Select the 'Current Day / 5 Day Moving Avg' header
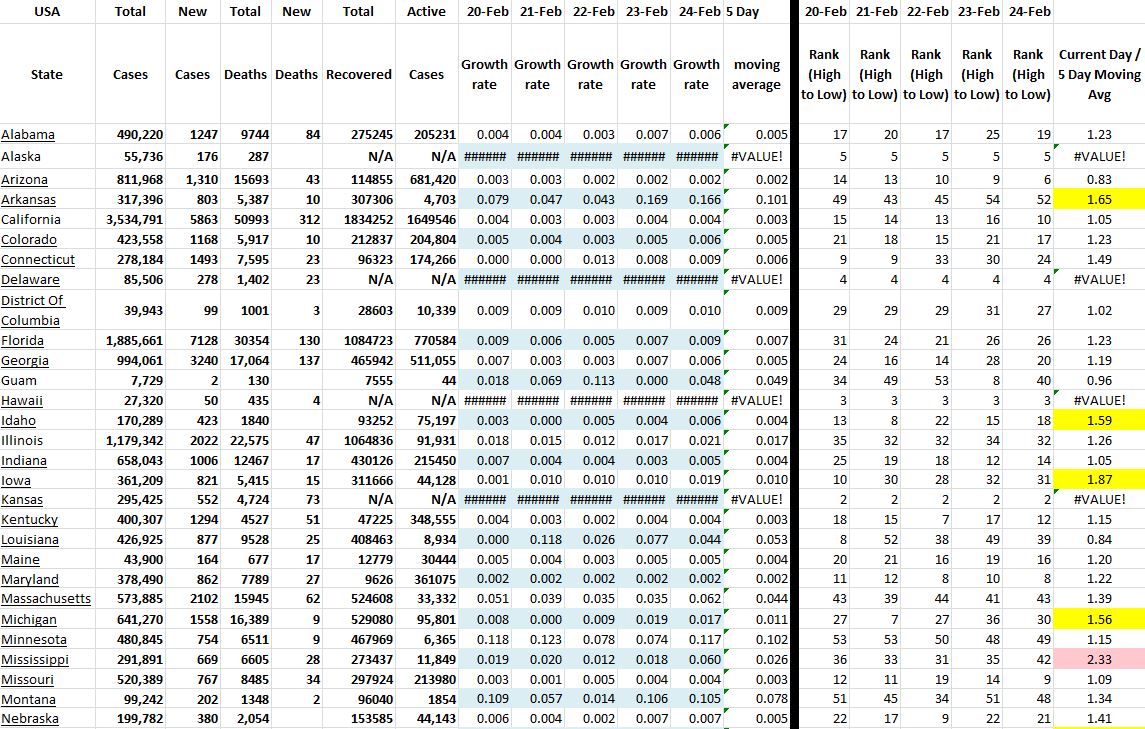Viewport: 1145px width, 729px height. [1098, 75]
